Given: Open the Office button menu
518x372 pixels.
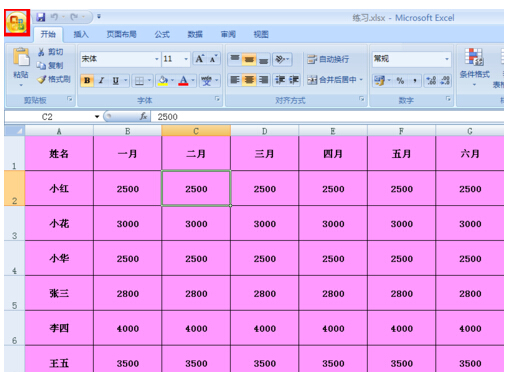Looking at the screenshot, I should point(17,22).
